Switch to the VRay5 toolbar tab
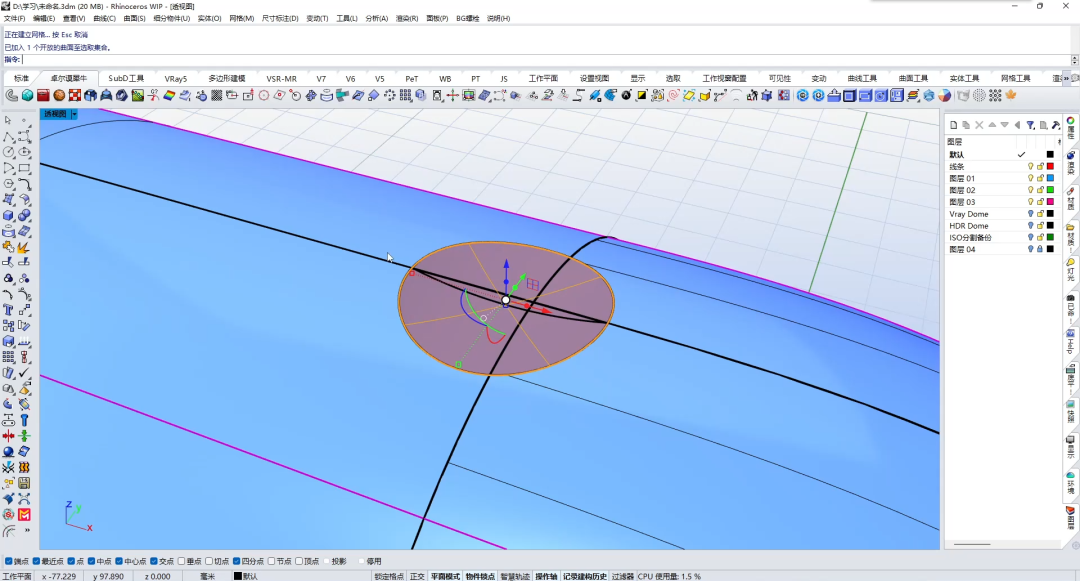1080x581 pixels. pyautogui.click(x=176, y=78)
